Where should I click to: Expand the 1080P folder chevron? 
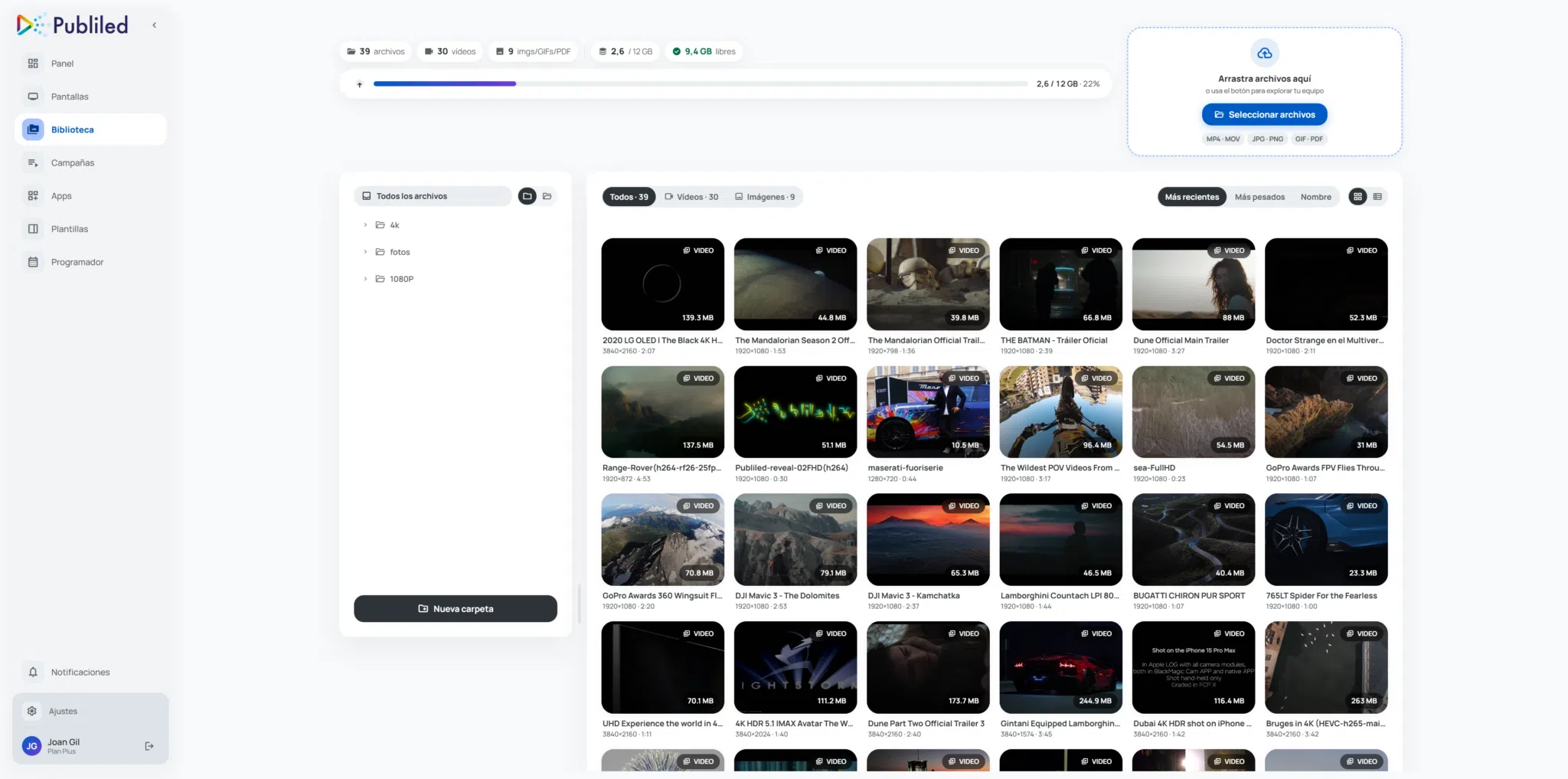(x=365, y=279)
